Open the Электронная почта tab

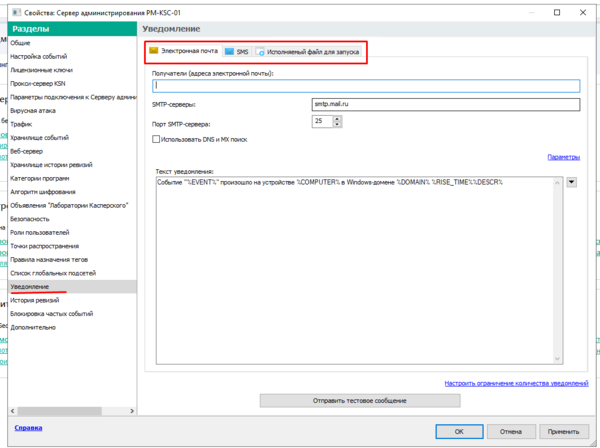(184, 51)
